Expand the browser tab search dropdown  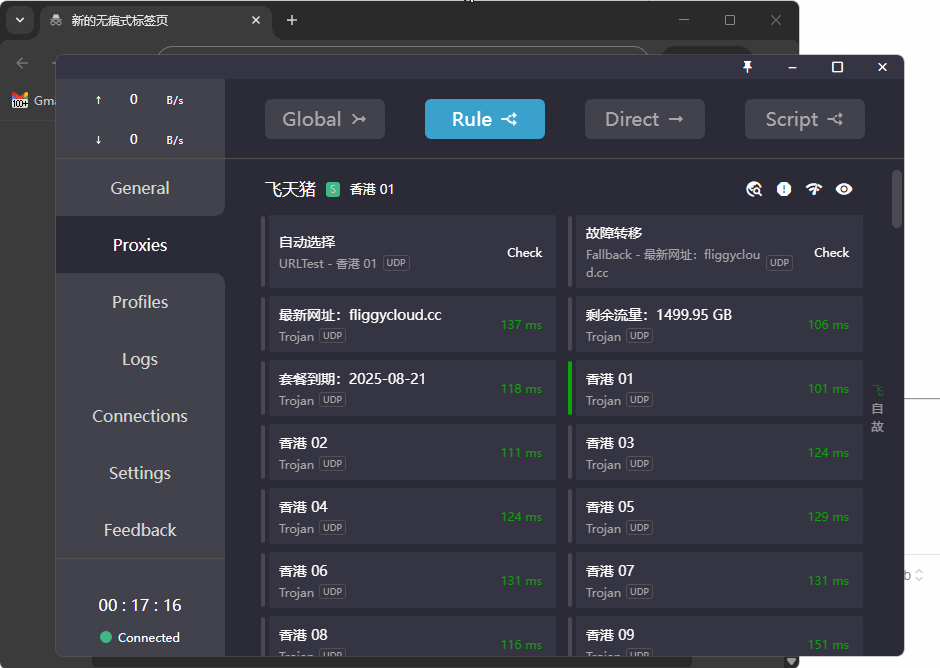[x=20, y=20]
